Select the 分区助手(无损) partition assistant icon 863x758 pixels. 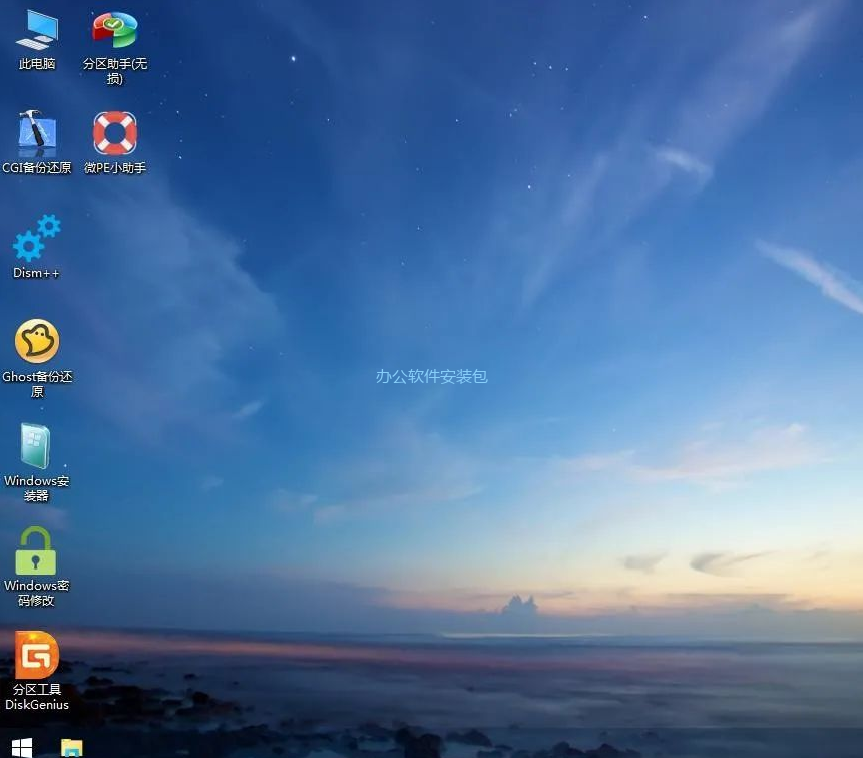click(115, 29)
